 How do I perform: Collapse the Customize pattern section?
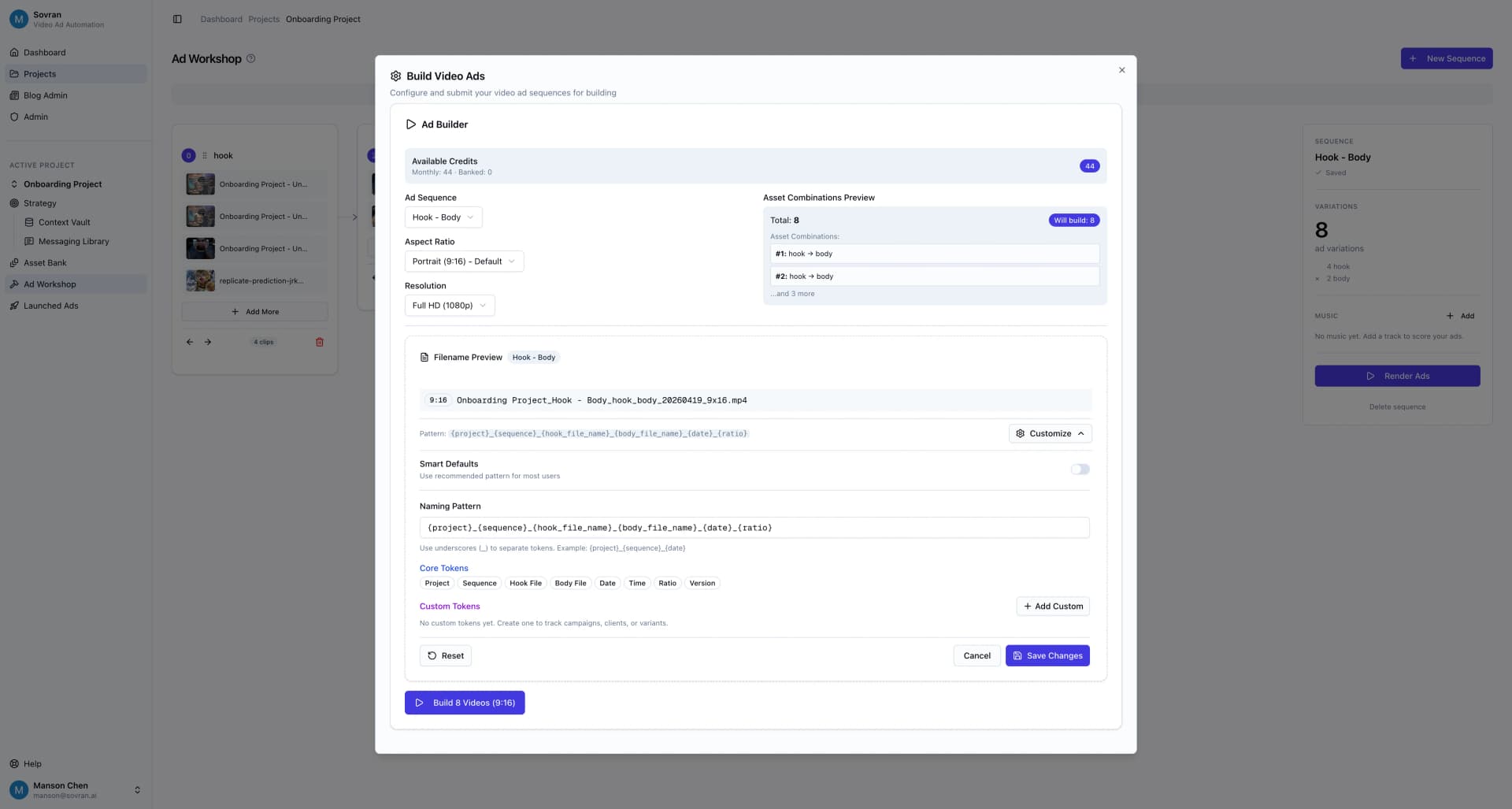pos(1050,433)
